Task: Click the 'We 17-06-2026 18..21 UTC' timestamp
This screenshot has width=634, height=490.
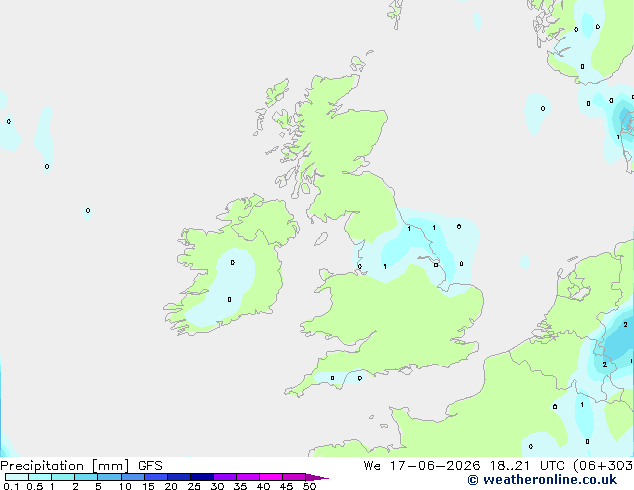Action: [x=464, y=466]
